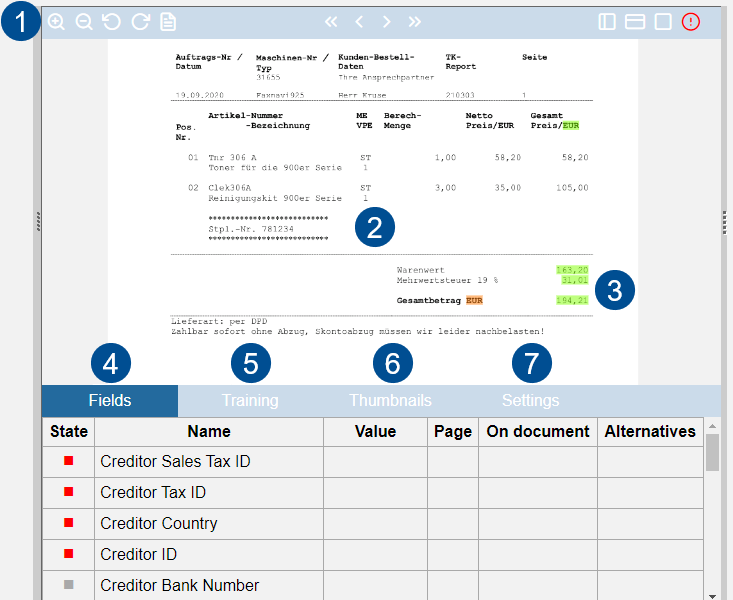Click the Value cell for Creditor Tax ID
This screenshot has height=600, width=733.
coord(375,493)
